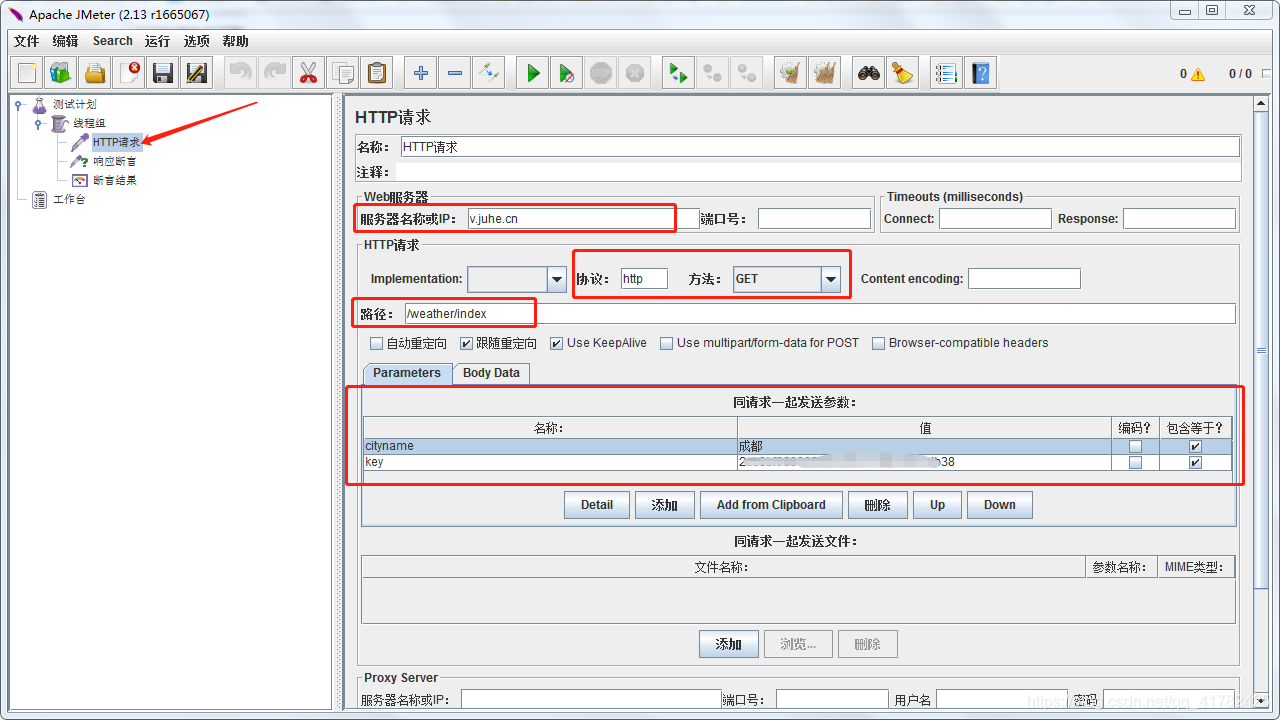Click the Paste clipboard icon
The image size is (1280, 720).
tap(377, 73)
